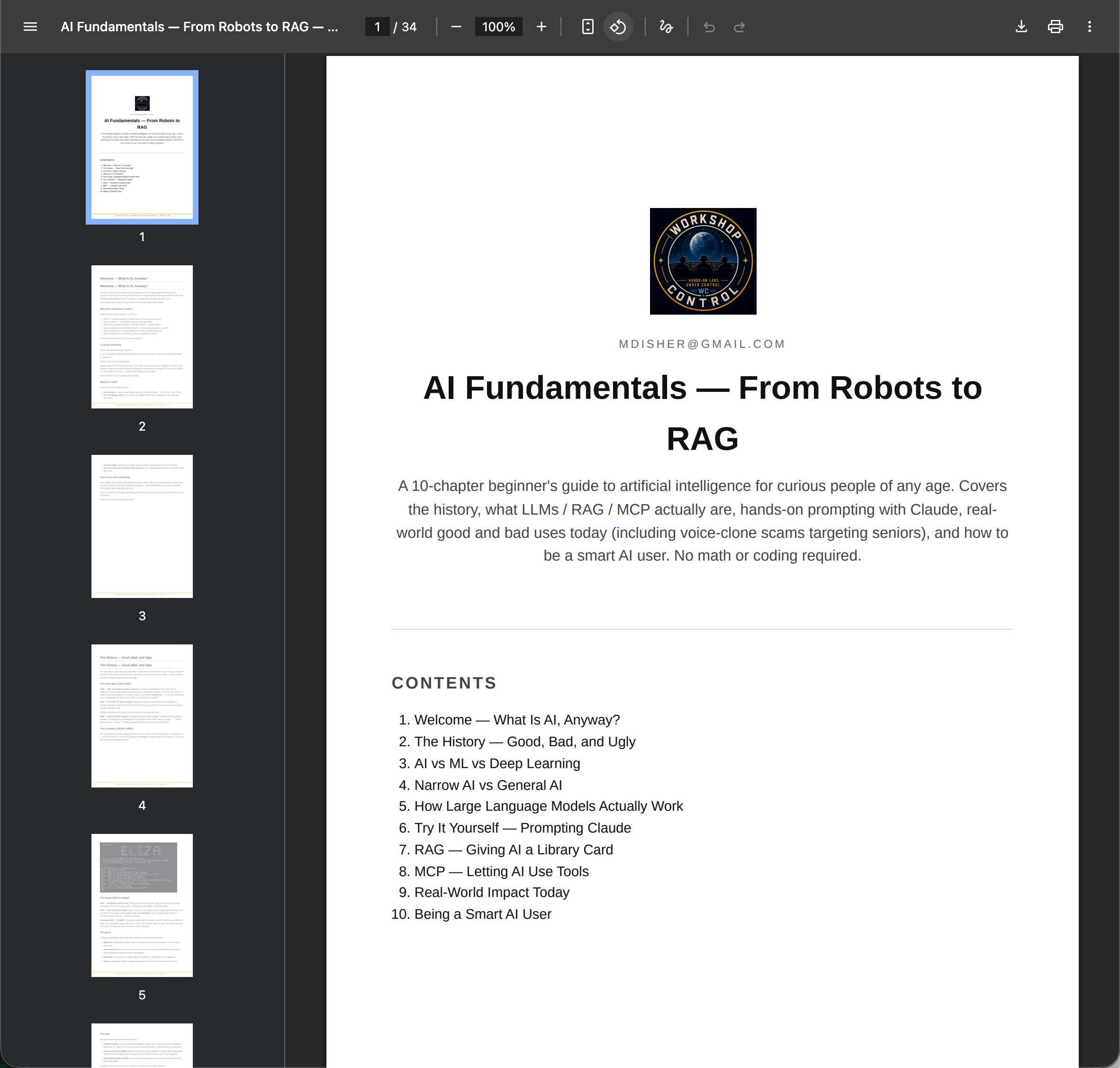
Task: Print the document
Action: coord(1055,27)
